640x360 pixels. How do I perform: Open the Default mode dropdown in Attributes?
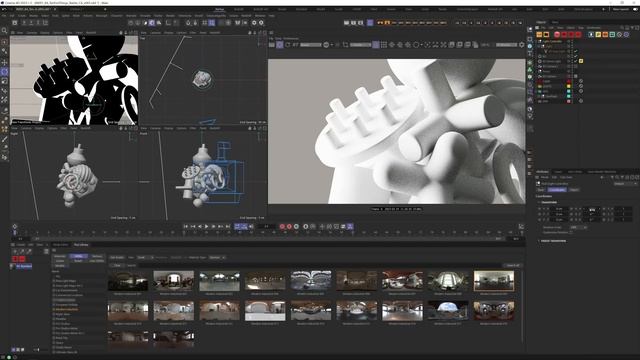point(625,184)
